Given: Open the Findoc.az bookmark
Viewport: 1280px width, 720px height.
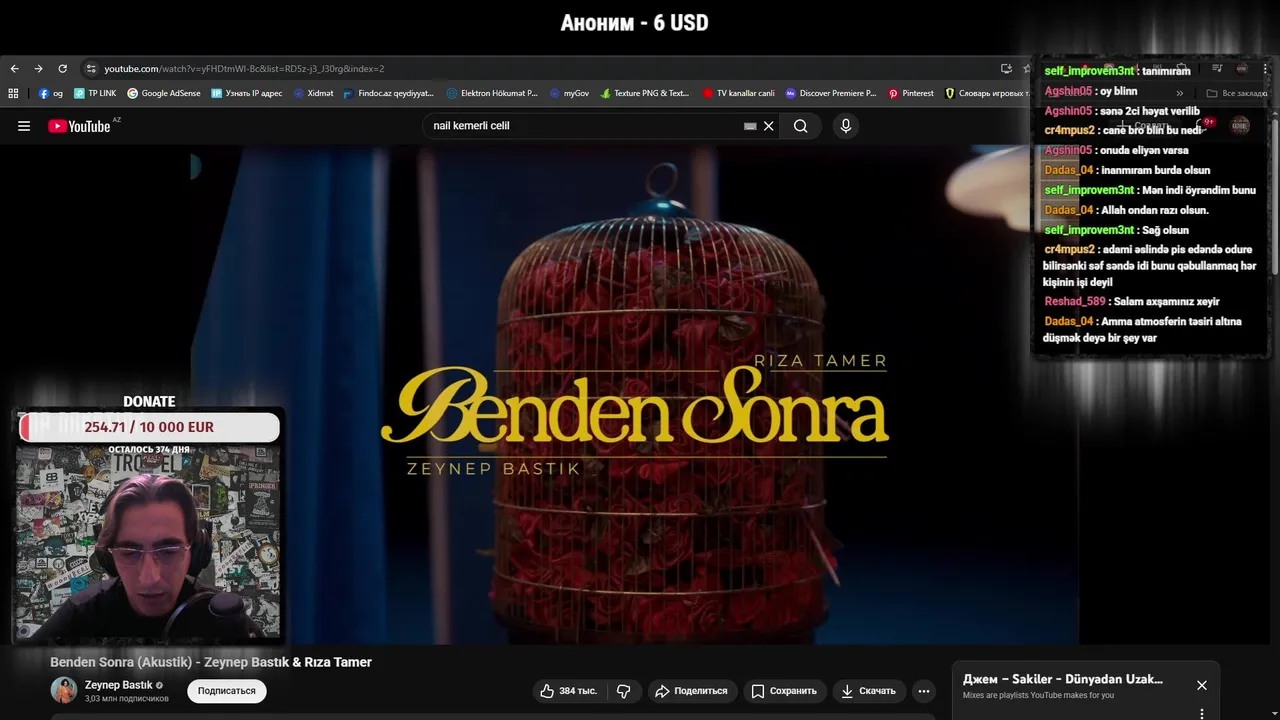Looking at the screenshot, I should coord(388,93).
